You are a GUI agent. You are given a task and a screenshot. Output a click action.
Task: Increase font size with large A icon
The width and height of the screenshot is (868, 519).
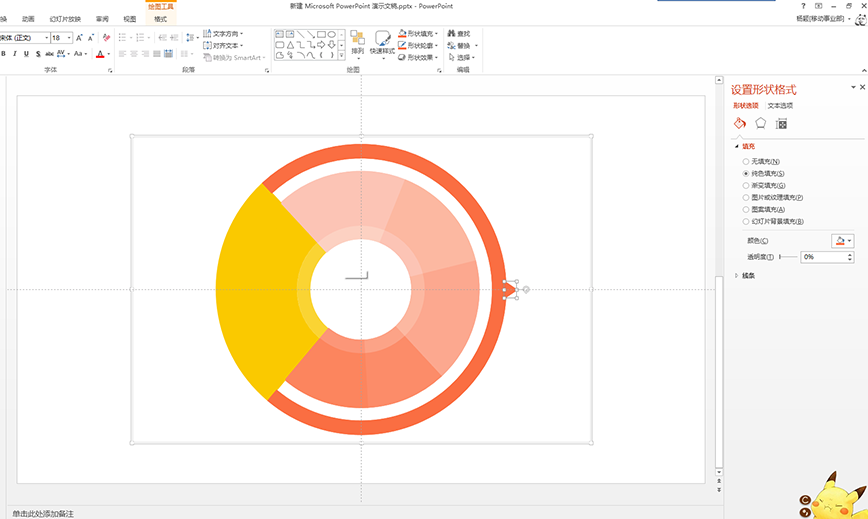(x=79, y=38)
